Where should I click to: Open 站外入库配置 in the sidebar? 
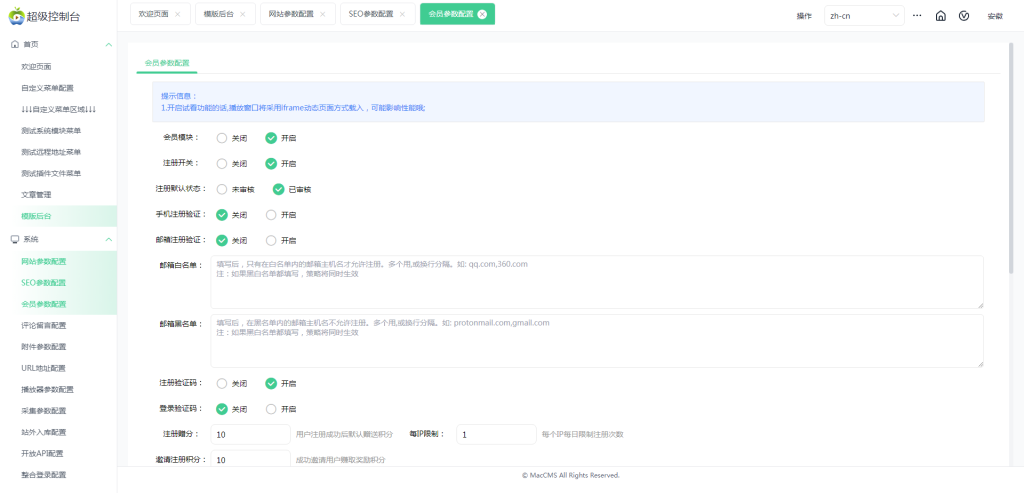click(x=59, y=432)
